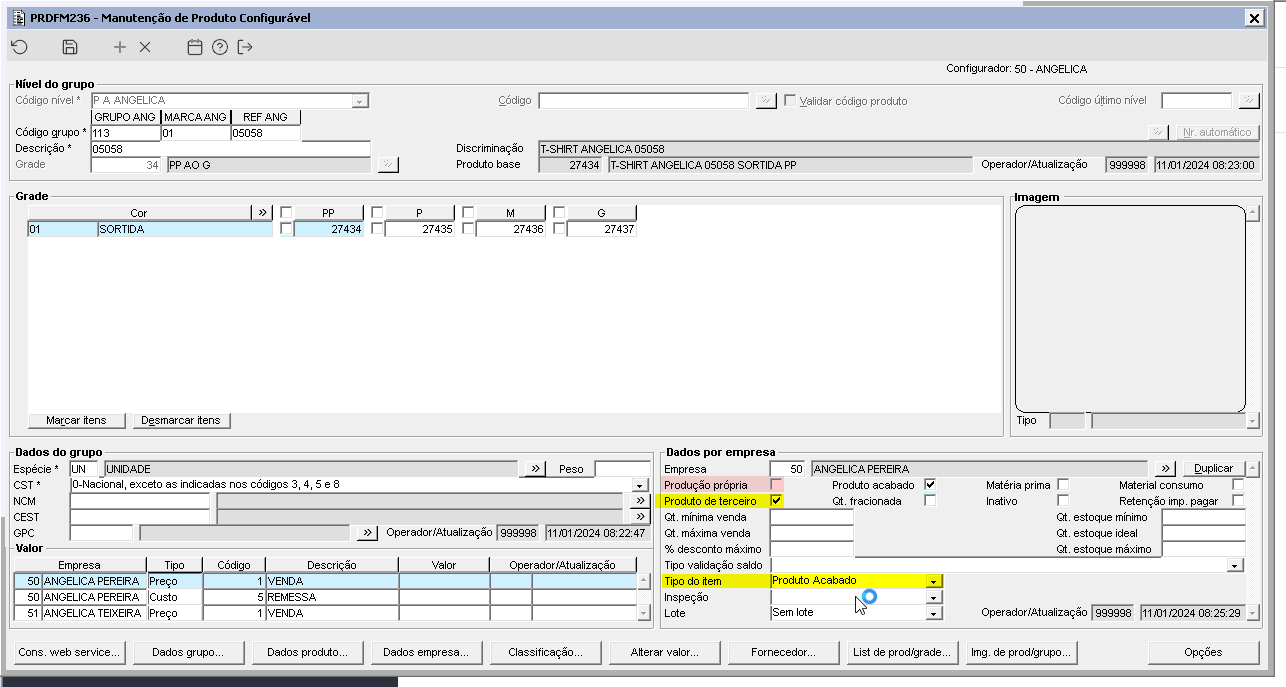Open lookup next to Código último nível

click(x=1248, y=100)
